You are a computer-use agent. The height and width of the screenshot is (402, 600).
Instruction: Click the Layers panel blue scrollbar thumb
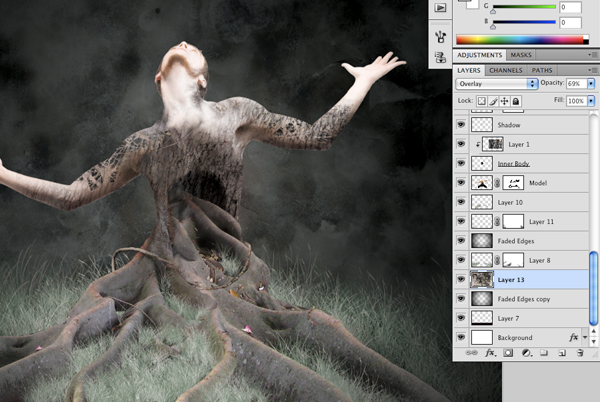pos(593,287)
